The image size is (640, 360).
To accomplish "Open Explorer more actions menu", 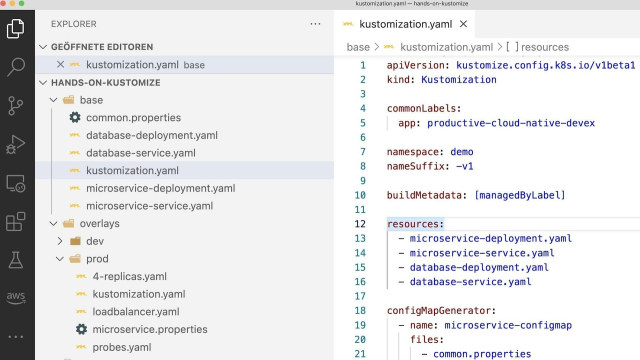I will (x=315, y=24).
